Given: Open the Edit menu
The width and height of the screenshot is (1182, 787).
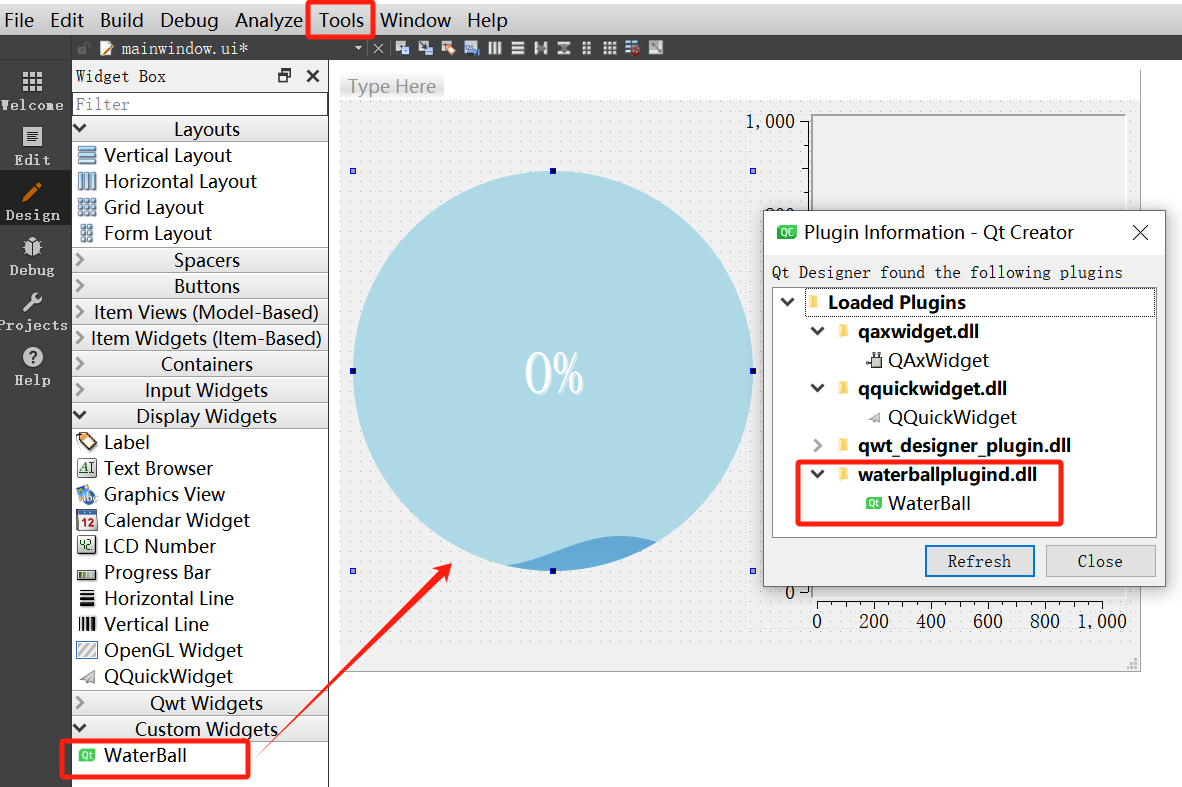Looking at the screenshot, I should pyautogui.click(x=66, y=20).
